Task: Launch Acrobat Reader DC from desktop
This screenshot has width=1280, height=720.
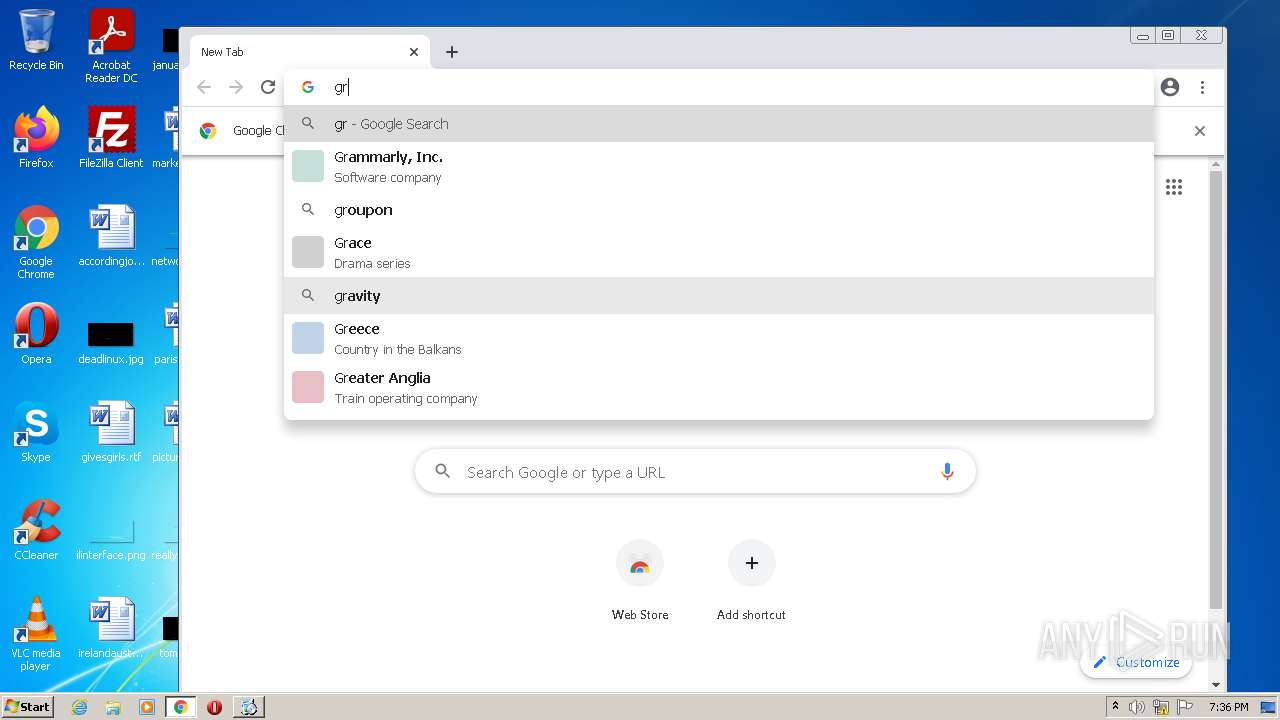Action: tap(111, 45)
